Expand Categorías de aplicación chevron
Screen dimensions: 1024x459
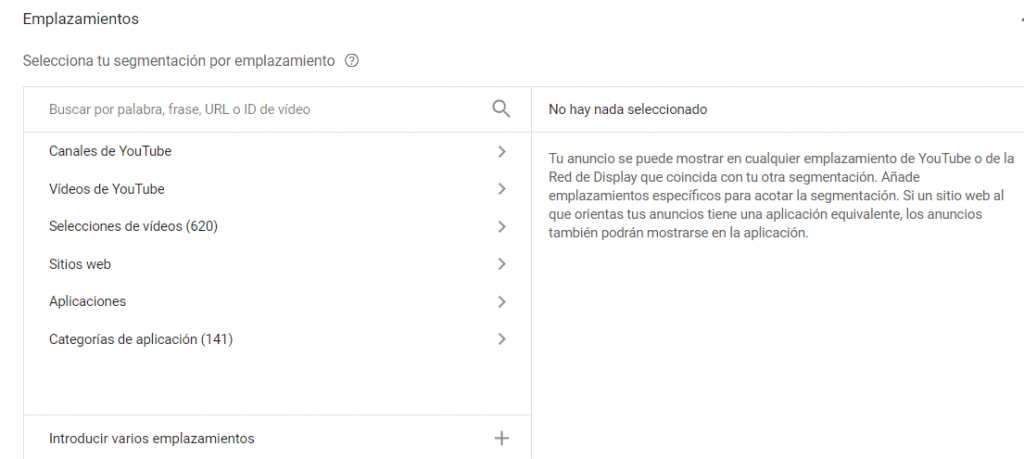pos(502,340)
